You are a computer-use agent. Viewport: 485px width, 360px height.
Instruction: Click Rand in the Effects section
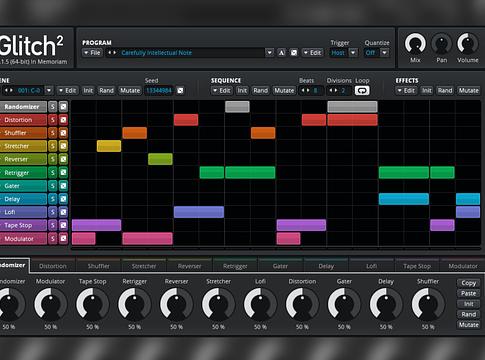pos(445,90)
